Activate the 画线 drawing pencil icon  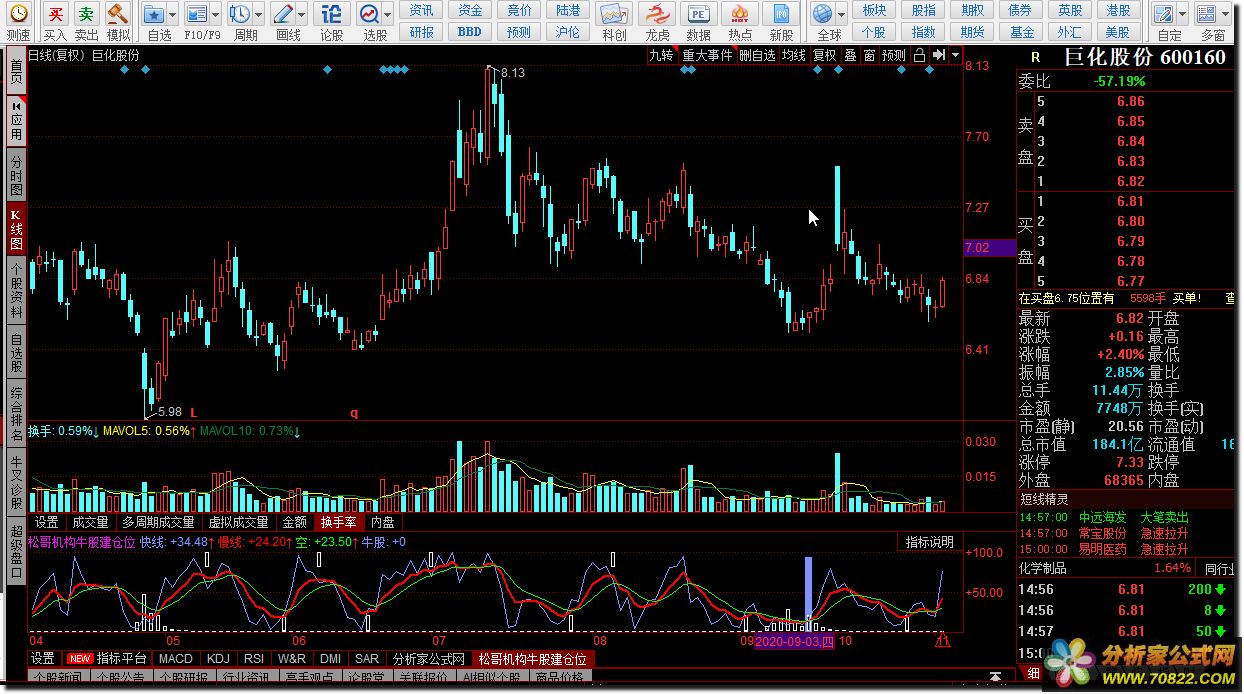click(x=283, y=13)
